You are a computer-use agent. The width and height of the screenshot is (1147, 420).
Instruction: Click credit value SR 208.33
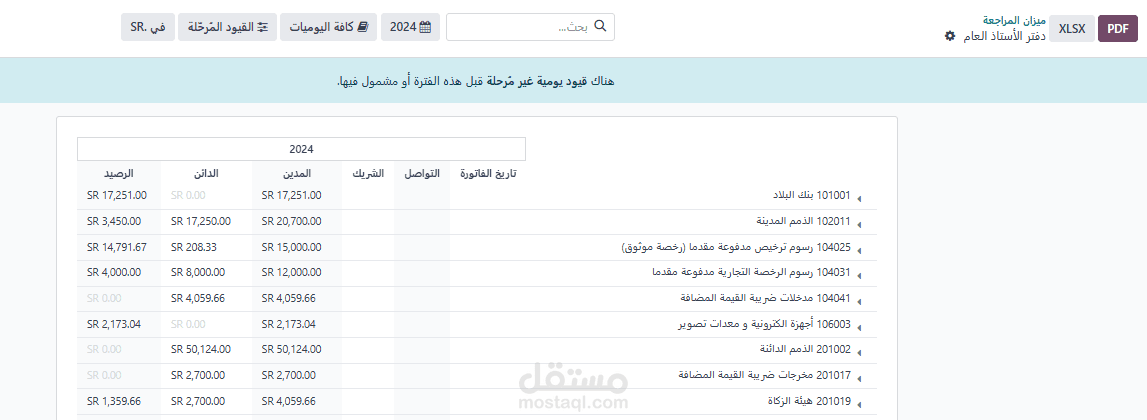tap(194, 247)
